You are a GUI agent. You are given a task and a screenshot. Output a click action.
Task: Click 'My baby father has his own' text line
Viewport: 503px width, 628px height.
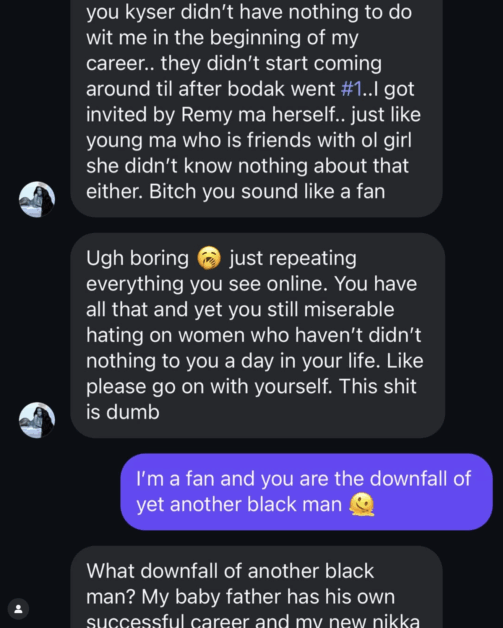(x=268, y=597)
